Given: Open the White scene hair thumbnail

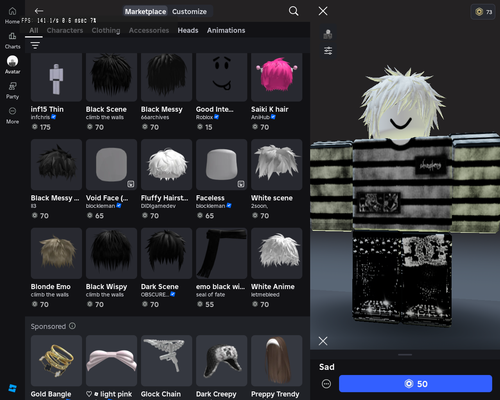Looking at the screenshot, I should click(x=277, y=165).
